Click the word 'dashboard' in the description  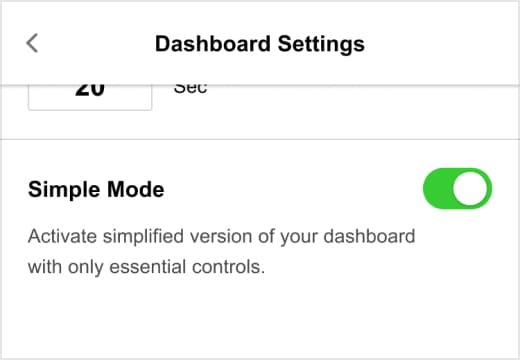(x=369, y=236)
